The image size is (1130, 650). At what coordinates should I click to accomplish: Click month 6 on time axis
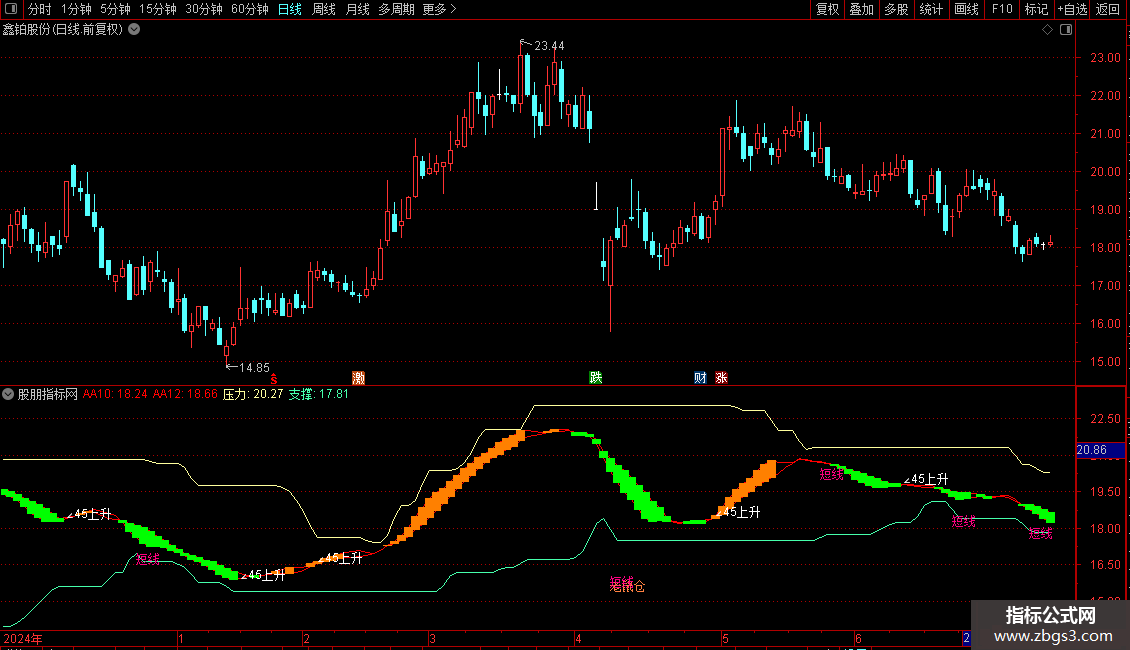(858, 638)
